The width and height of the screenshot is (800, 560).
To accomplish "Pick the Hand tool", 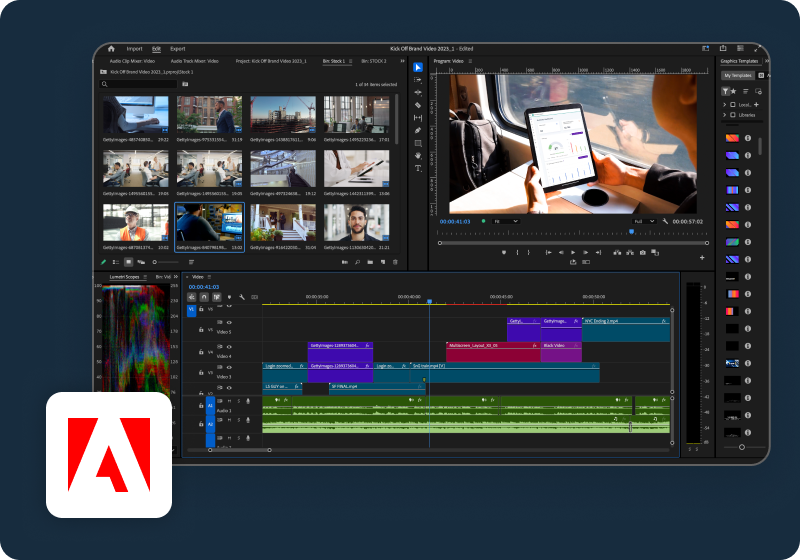I will pyautogui.click(x=418, y=155).
